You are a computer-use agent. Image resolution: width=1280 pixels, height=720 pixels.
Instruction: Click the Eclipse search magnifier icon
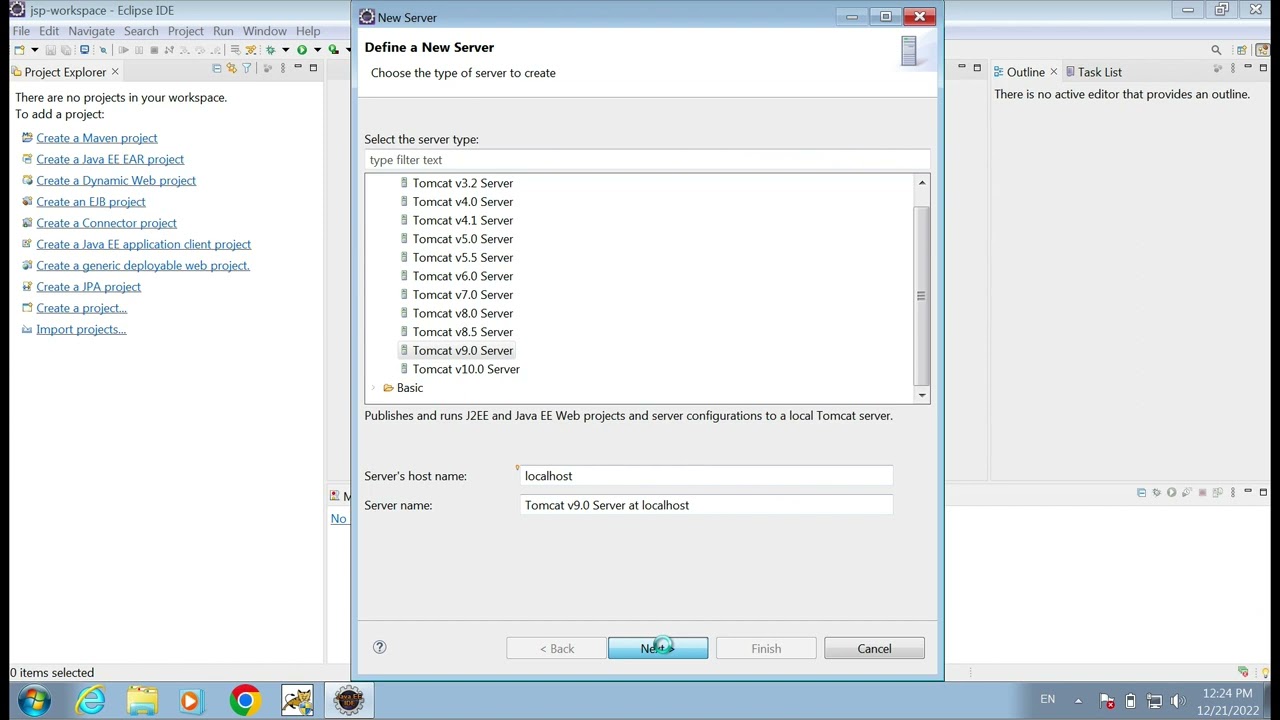(1216, 50)
